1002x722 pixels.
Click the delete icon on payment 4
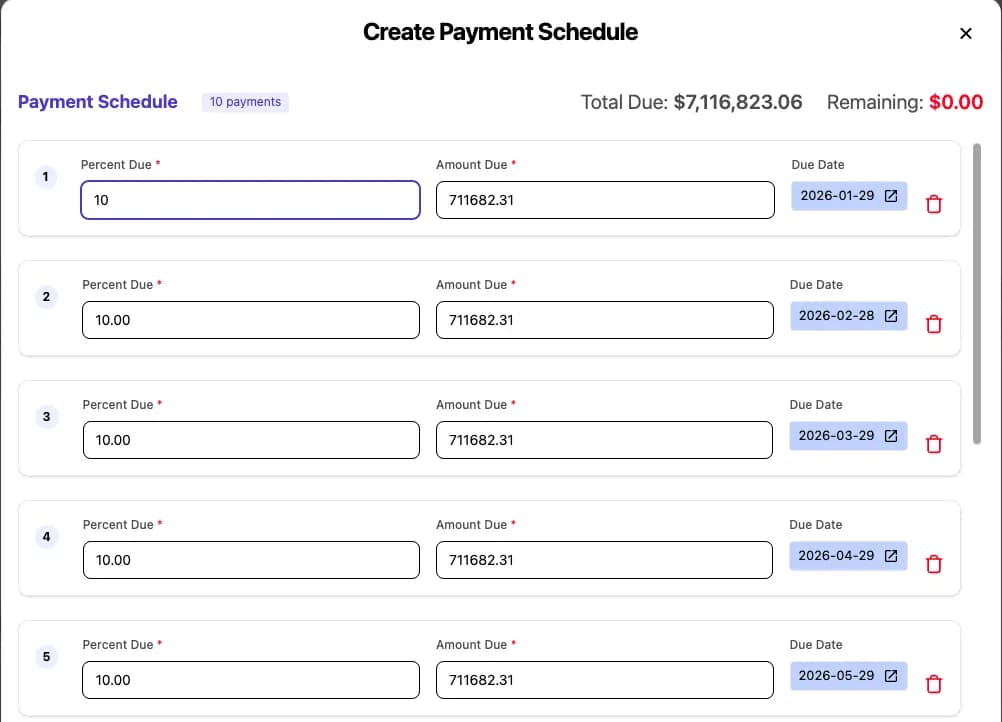(x=934, y=563)
